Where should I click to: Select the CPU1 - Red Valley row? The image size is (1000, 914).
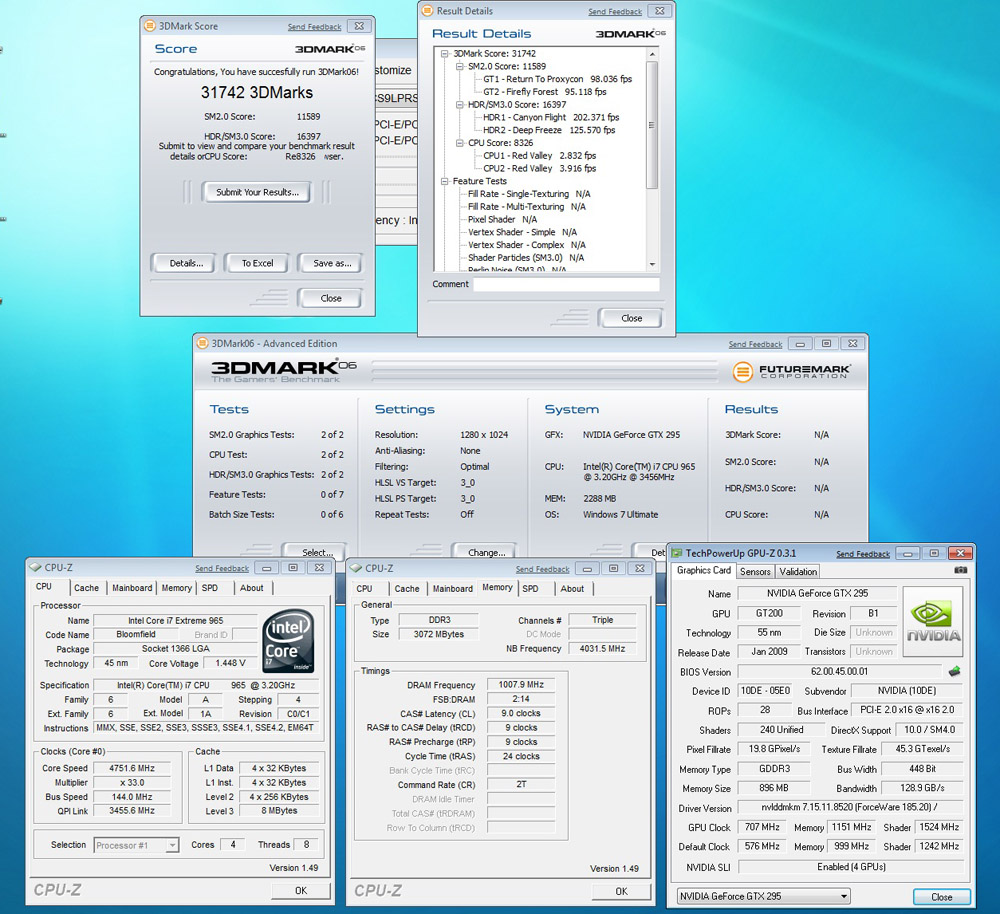(539, 156)
